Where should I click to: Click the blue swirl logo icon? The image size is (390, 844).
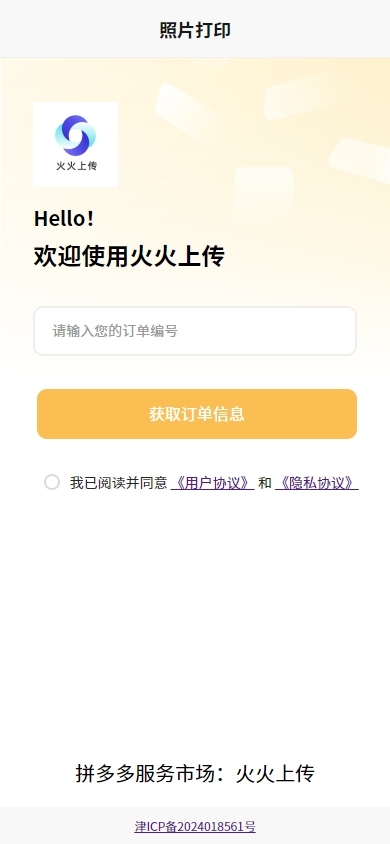pyautogui.click(x=75, y=135)
